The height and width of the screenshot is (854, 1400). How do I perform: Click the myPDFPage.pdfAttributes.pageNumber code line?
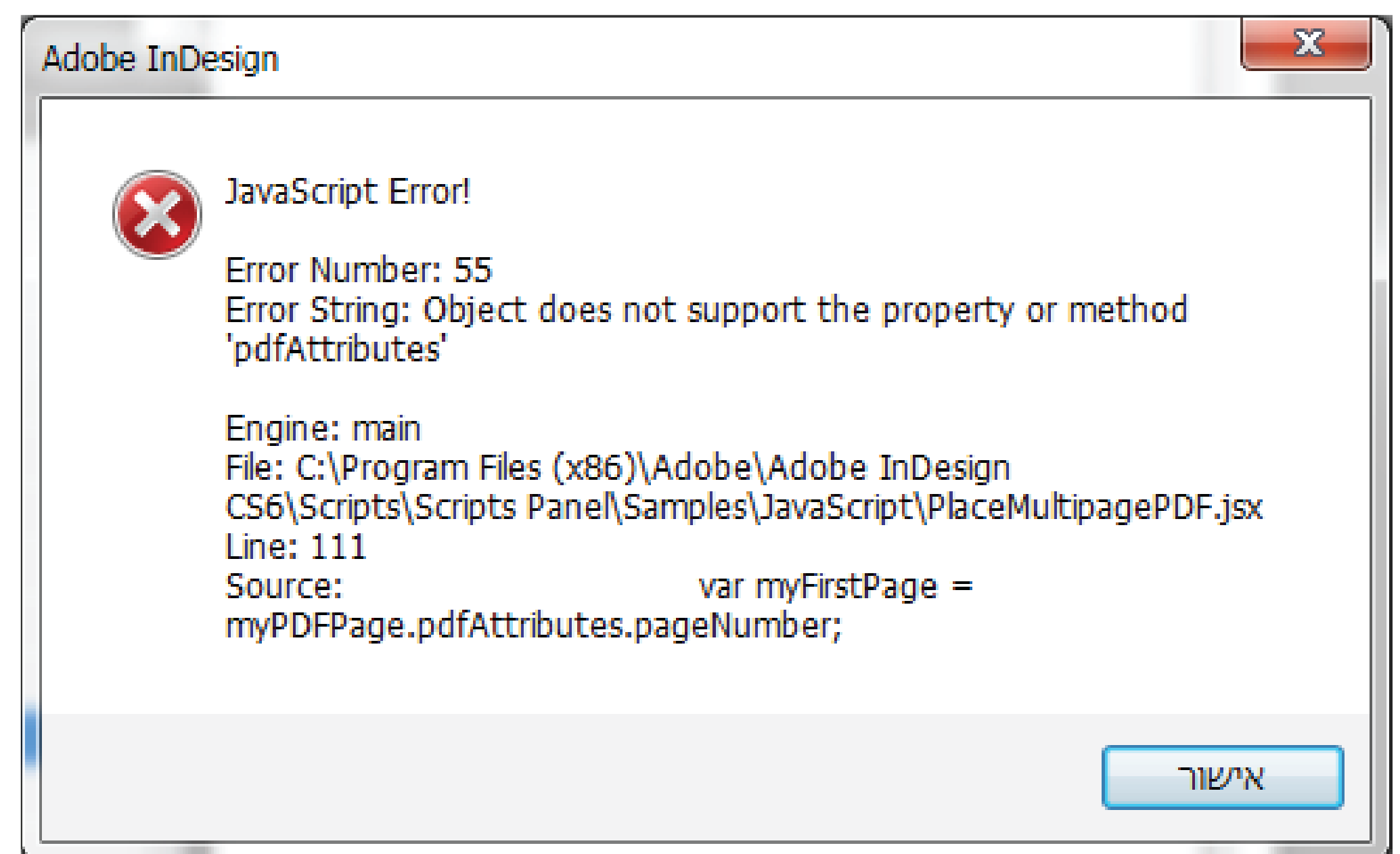533,625
